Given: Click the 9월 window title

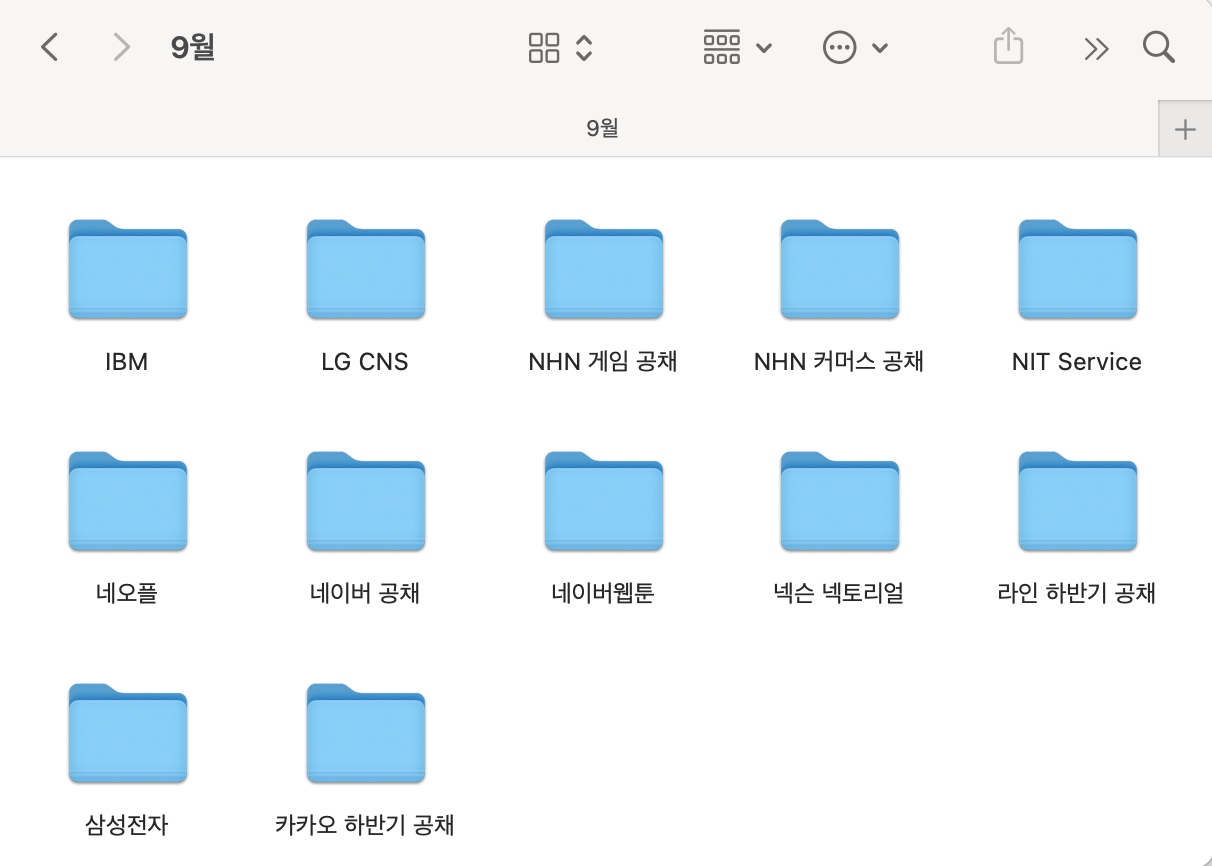Looking at the screenshot, I should (x=192, y=47).
